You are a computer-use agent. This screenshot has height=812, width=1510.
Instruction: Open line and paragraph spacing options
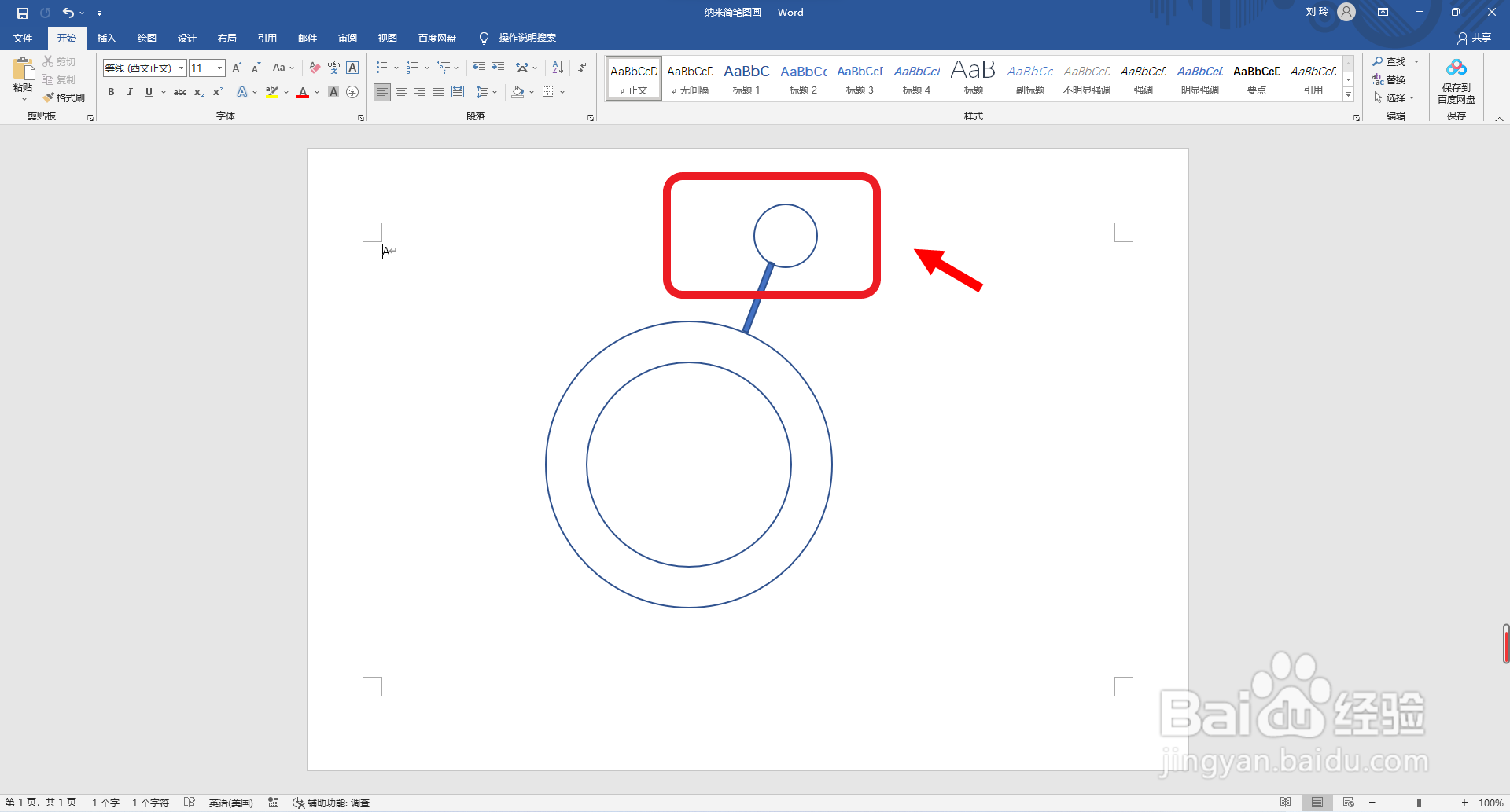(482, 92)
